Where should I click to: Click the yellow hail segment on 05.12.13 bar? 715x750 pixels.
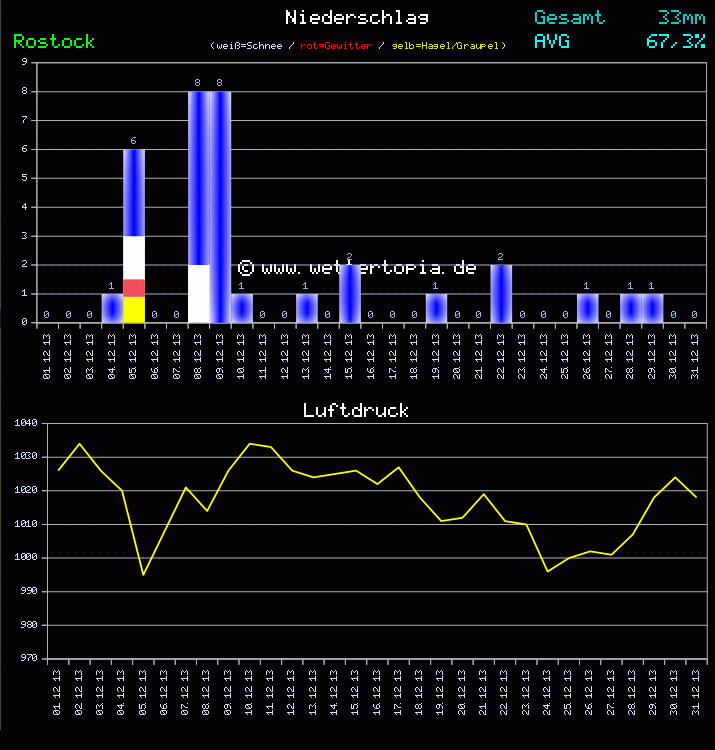coord(134,309)
